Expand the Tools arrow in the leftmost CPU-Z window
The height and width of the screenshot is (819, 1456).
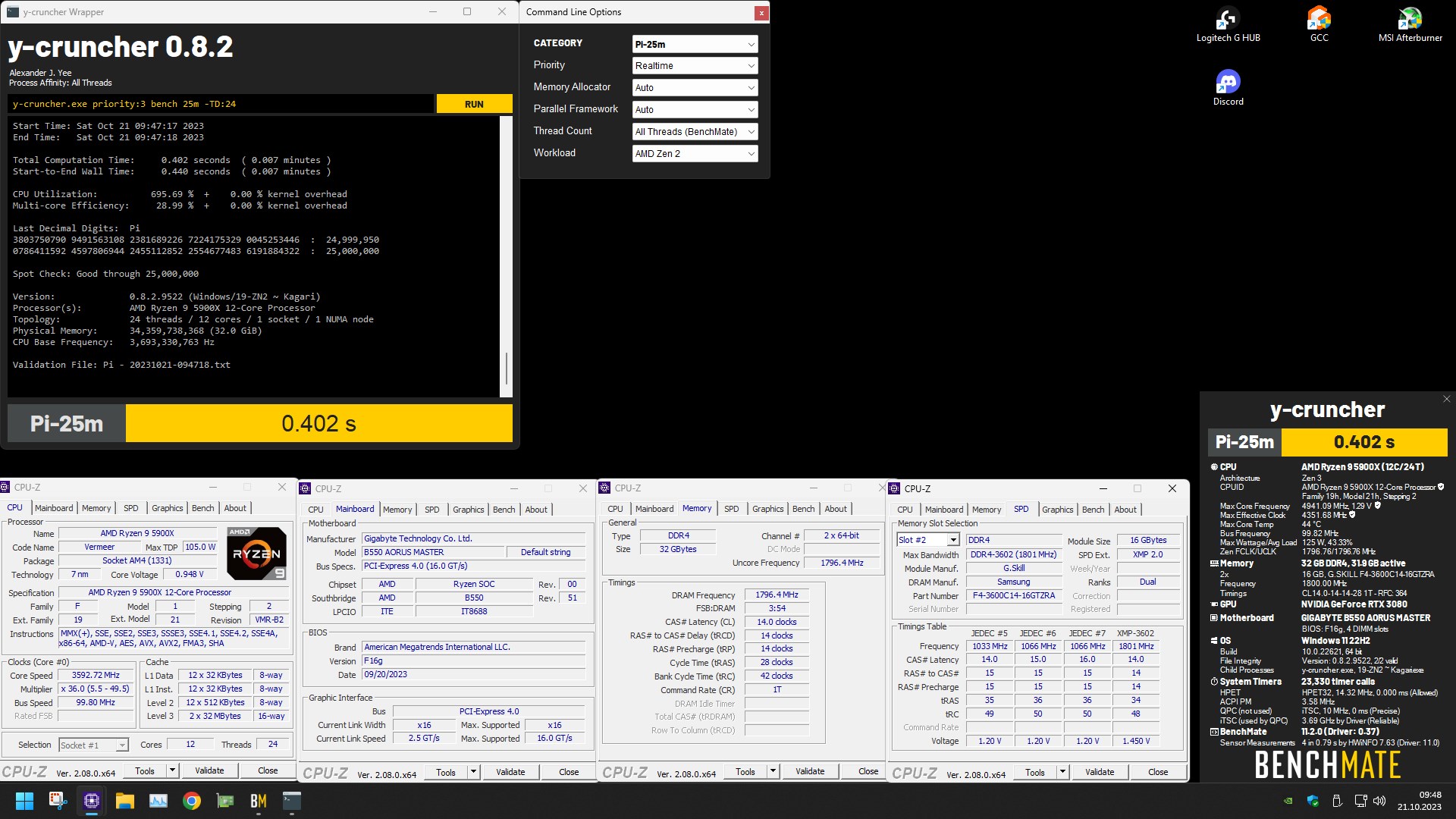(x=173, y=770)
